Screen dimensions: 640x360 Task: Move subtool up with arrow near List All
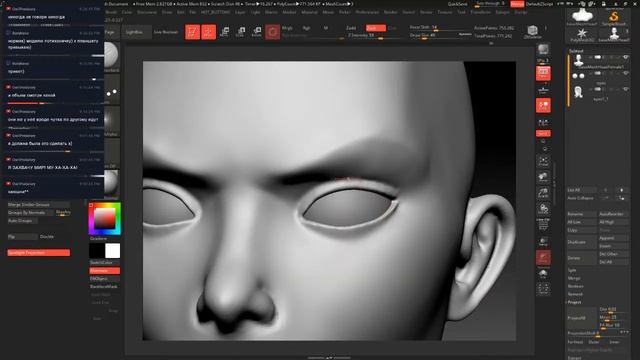coord(606,190)
